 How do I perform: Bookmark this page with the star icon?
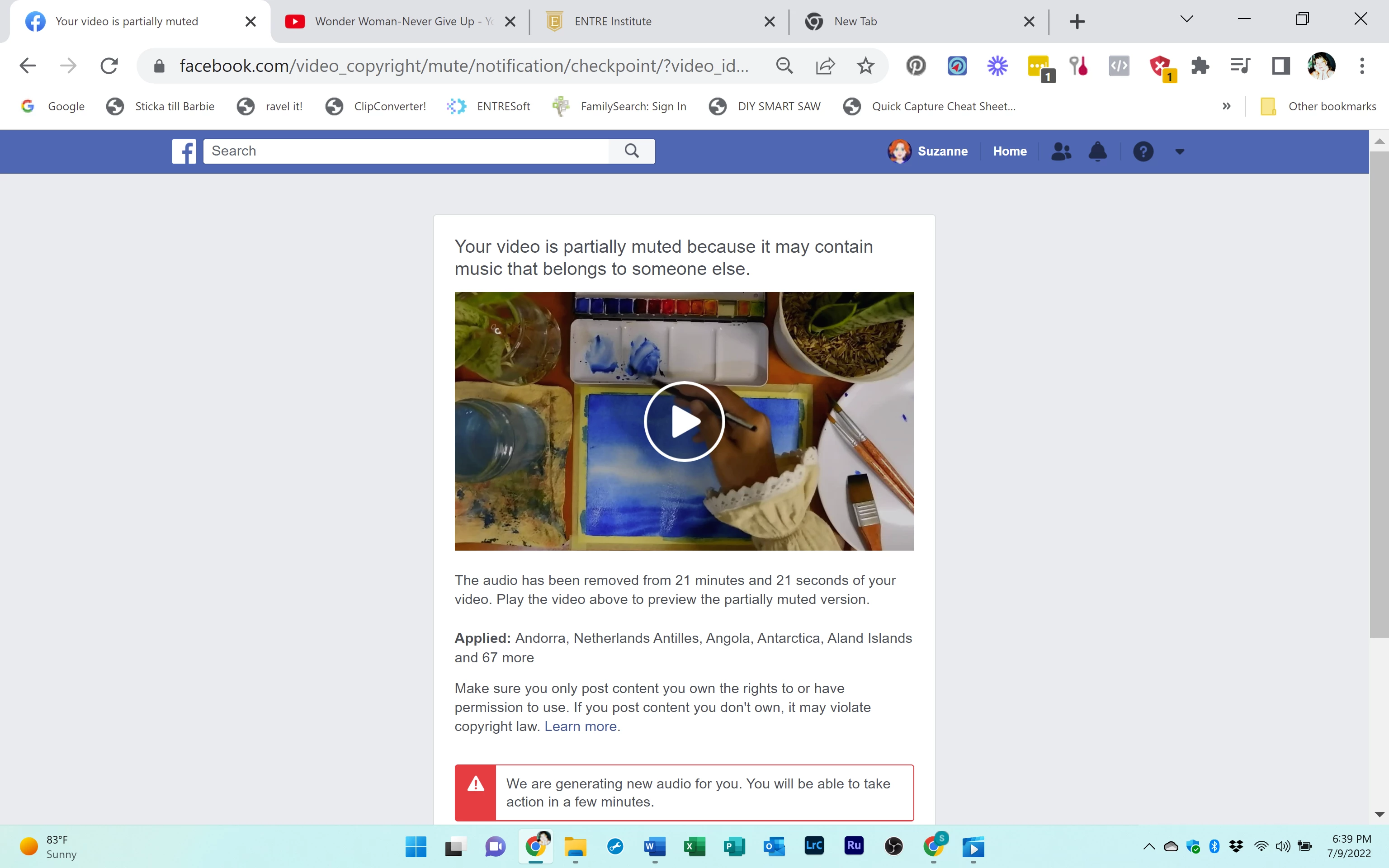[x=865, y=66]
